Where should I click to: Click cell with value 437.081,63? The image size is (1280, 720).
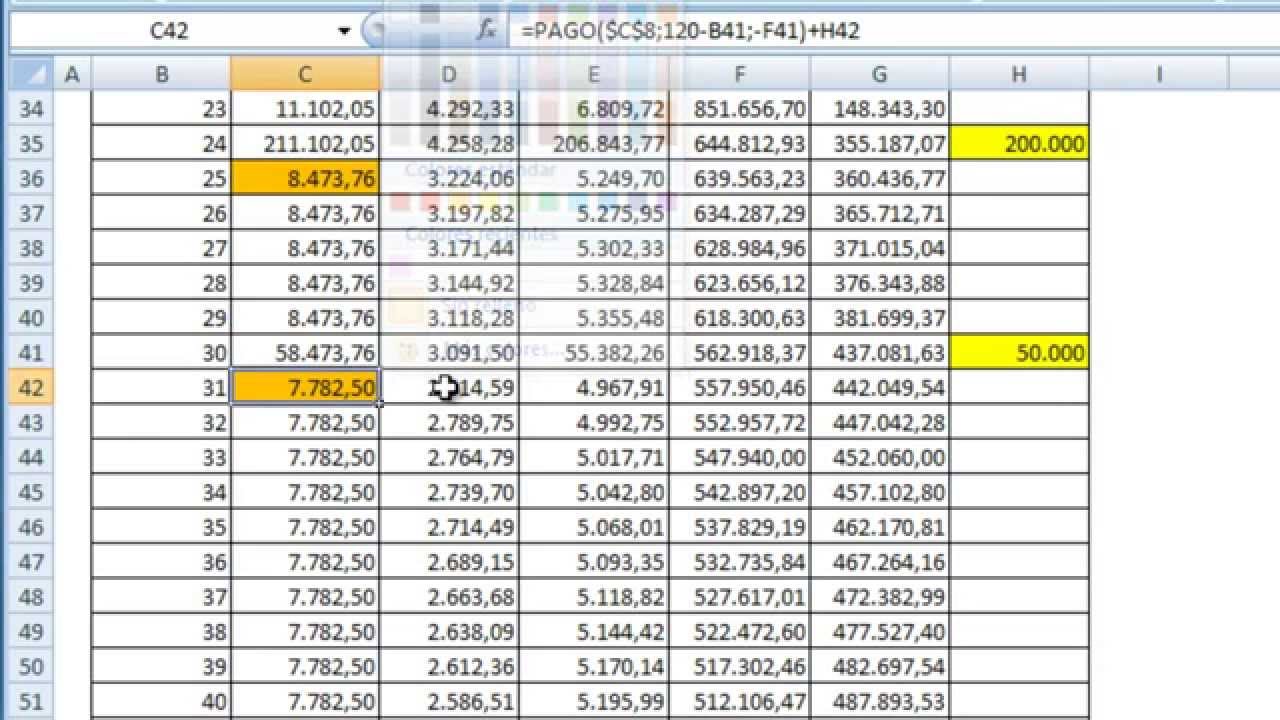(880, 353)
